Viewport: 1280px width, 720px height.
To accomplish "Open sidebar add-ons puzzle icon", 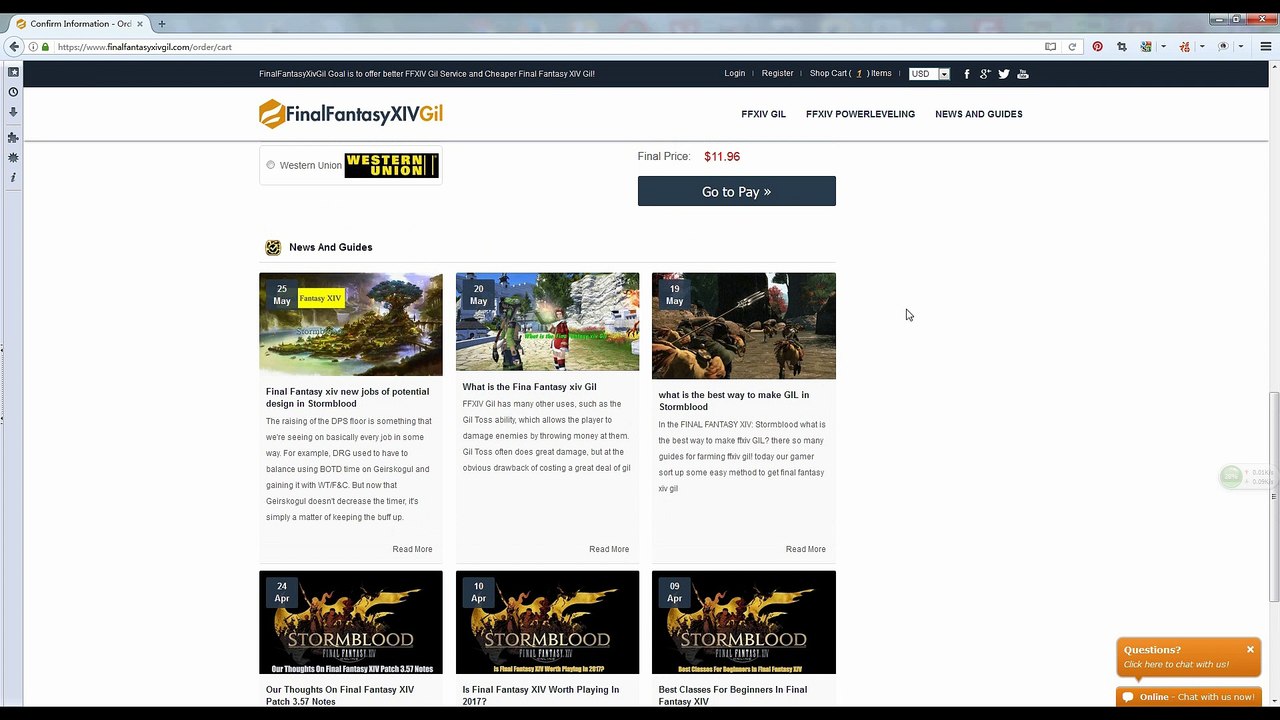I will coord(13,138).
